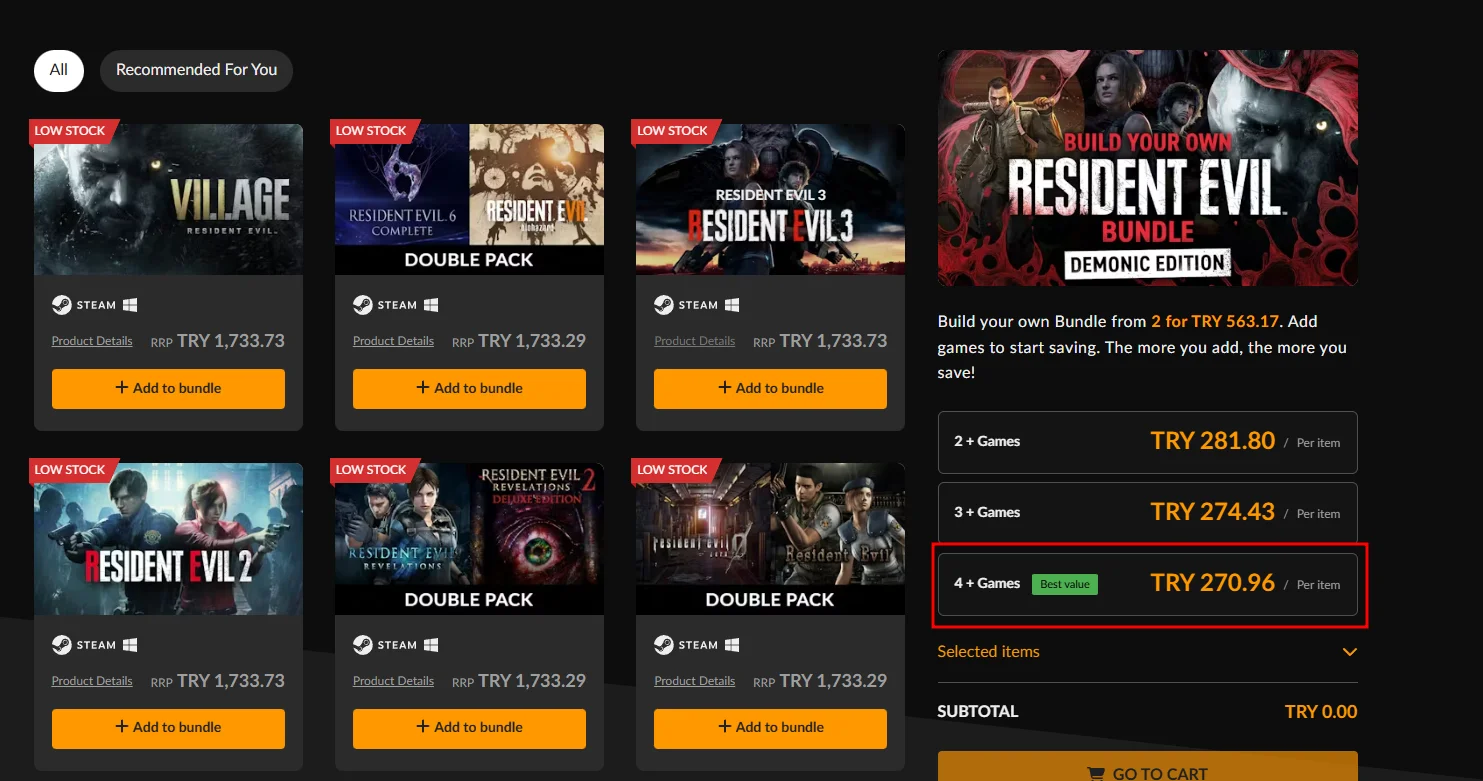Open Product Details for Resident Evil Village

(x=92, y=341)
